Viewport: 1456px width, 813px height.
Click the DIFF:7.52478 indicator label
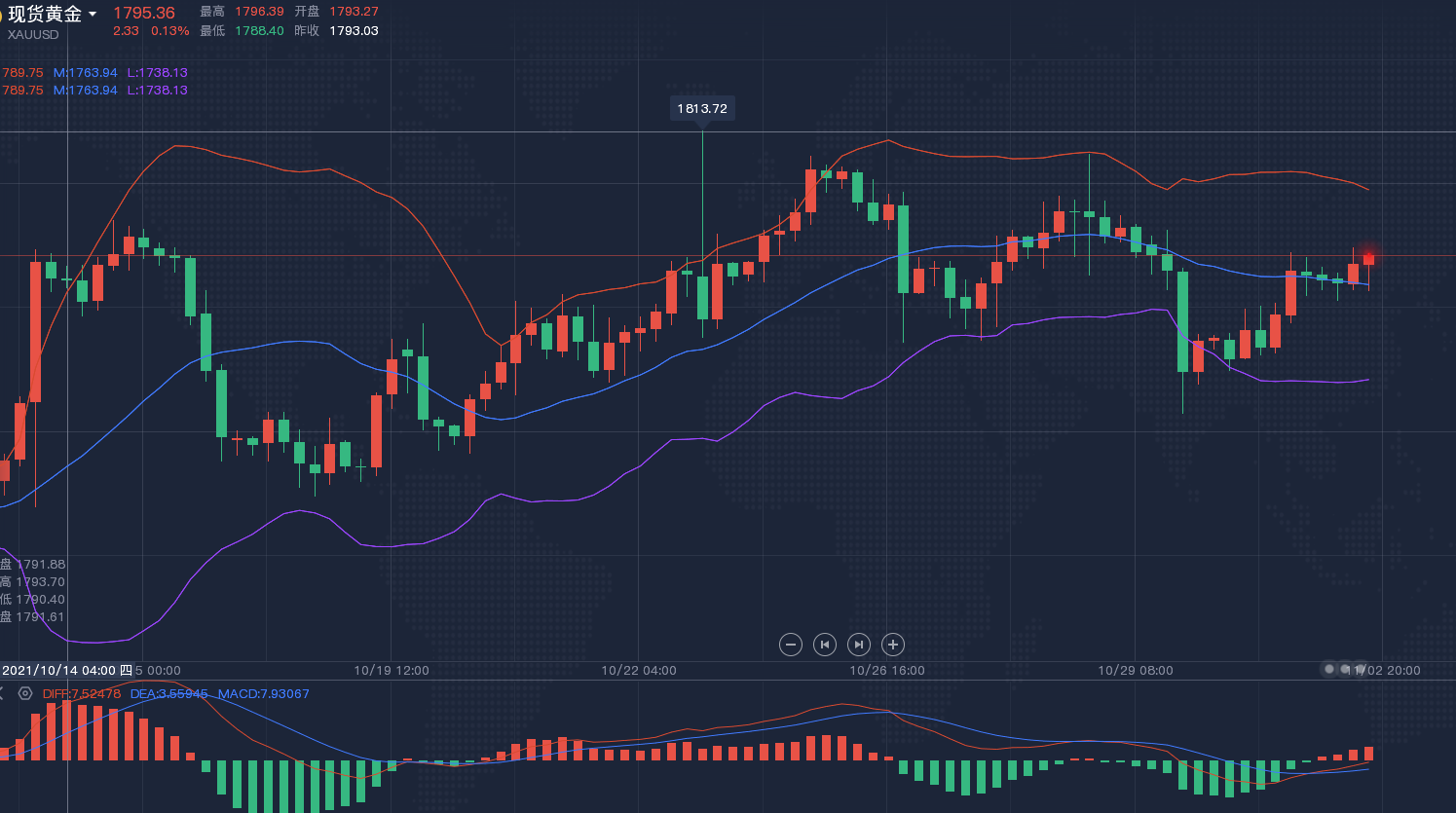tap(82, 694)
